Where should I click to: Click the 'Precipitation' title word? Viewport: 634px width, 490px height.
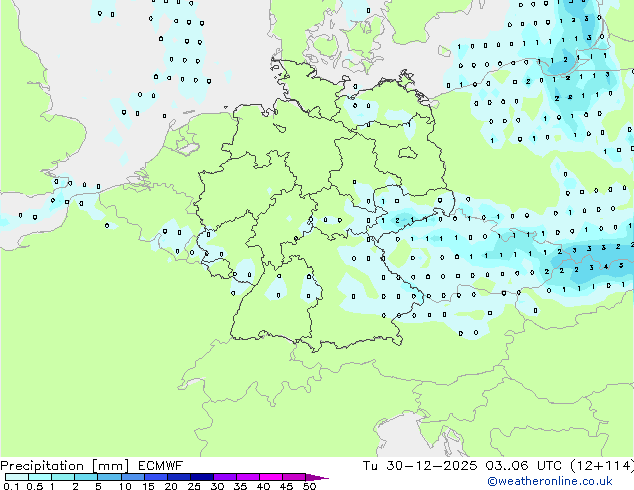42,466
